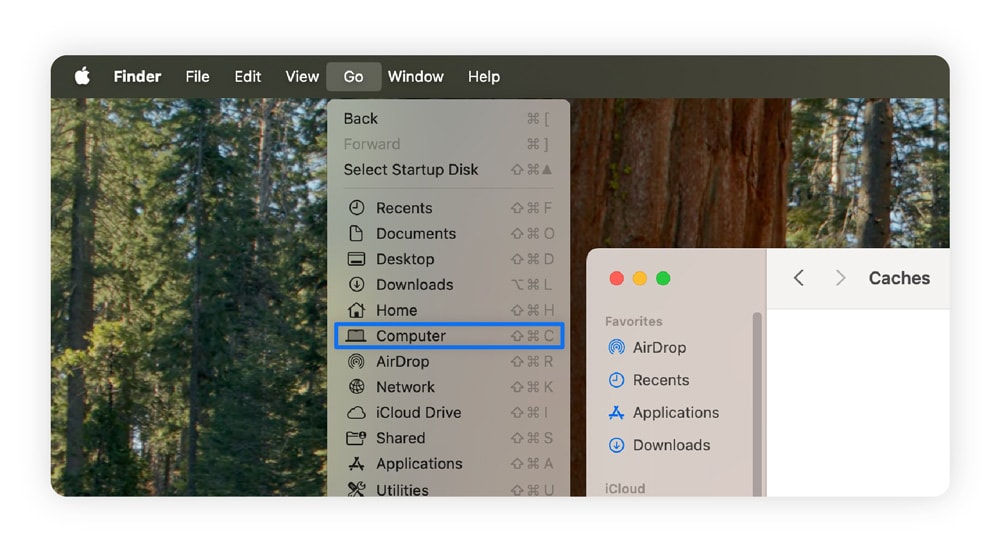Click the iCloud Drive cloud icon
The height and width of the screenshot is (542, 1000).
coord(356,413)
